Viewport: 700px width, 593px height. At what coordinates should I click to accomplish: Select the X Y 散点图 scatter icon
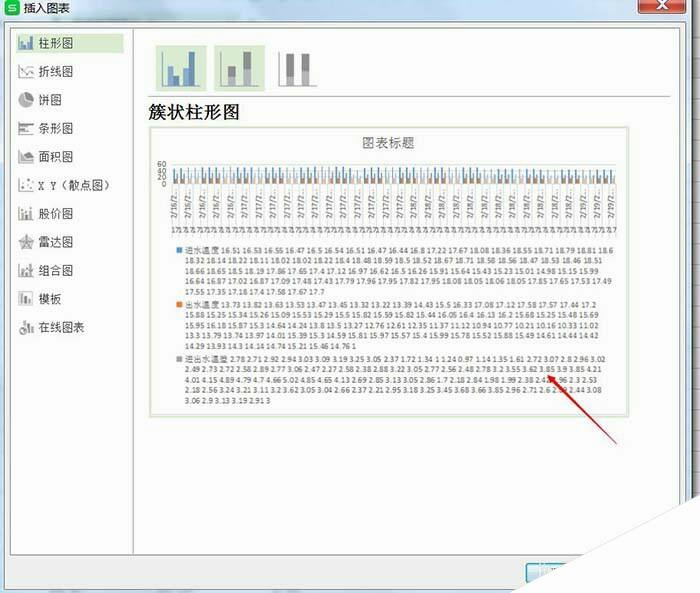click(26, 185)
